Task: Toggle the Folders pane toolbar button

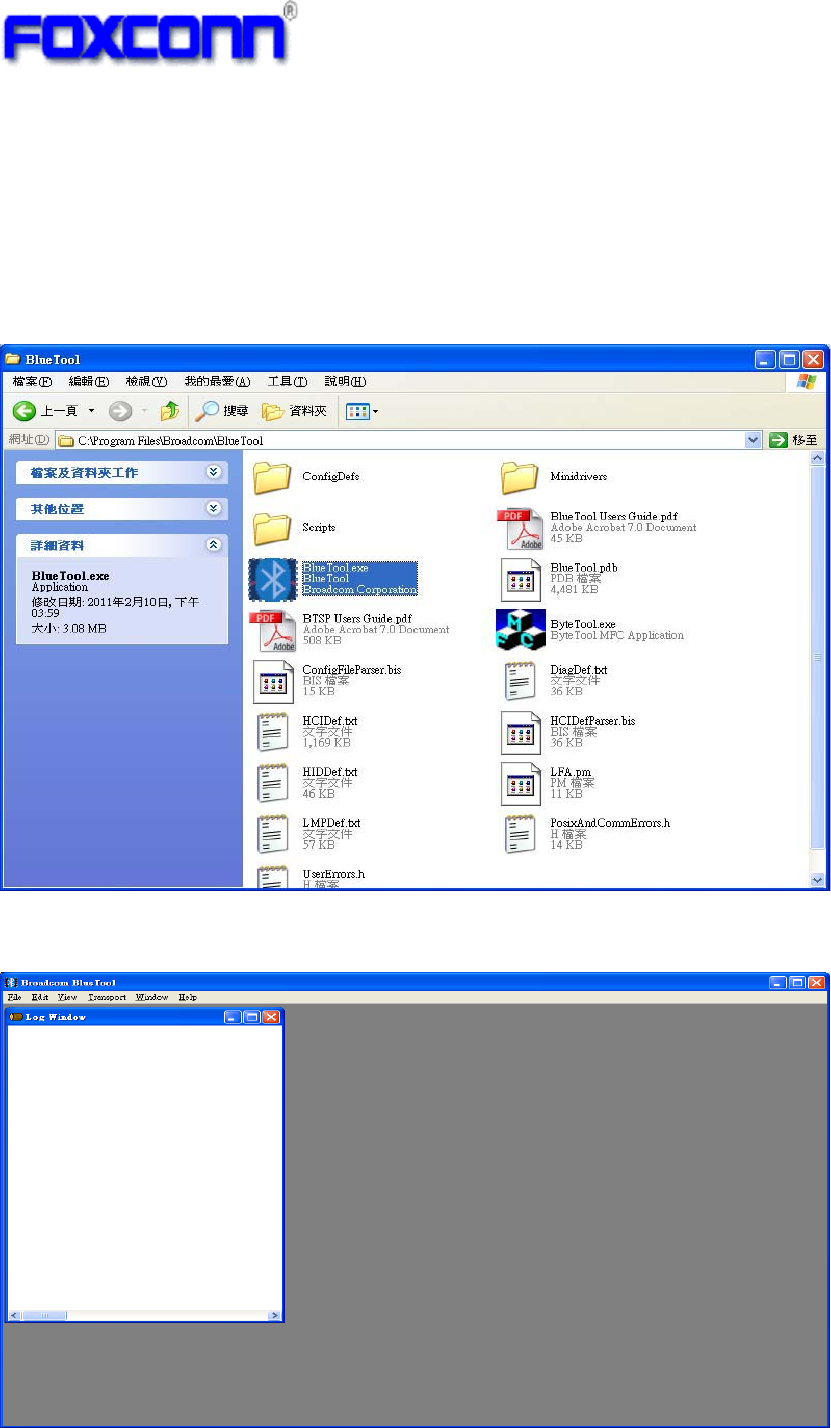Action: pos(295,411)
